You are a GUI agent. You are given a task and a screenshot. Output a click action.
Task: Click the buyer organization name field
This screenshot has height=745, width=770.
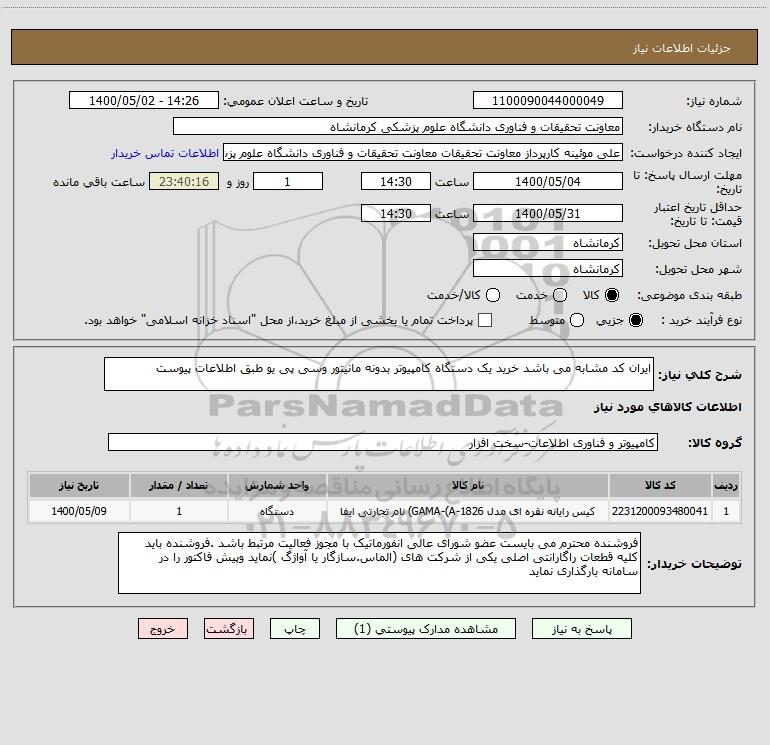(x=398, y=127)
